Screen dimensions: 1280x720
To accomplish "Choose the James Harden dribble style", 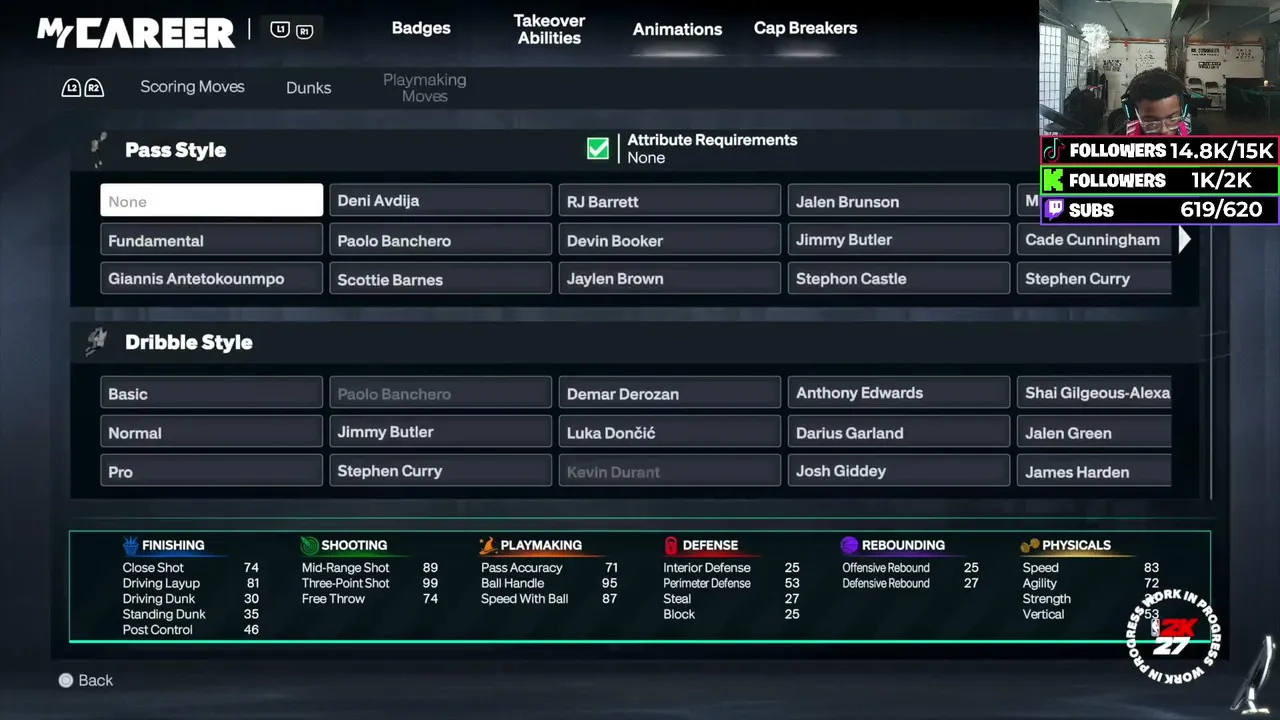I will (1094, 471).
